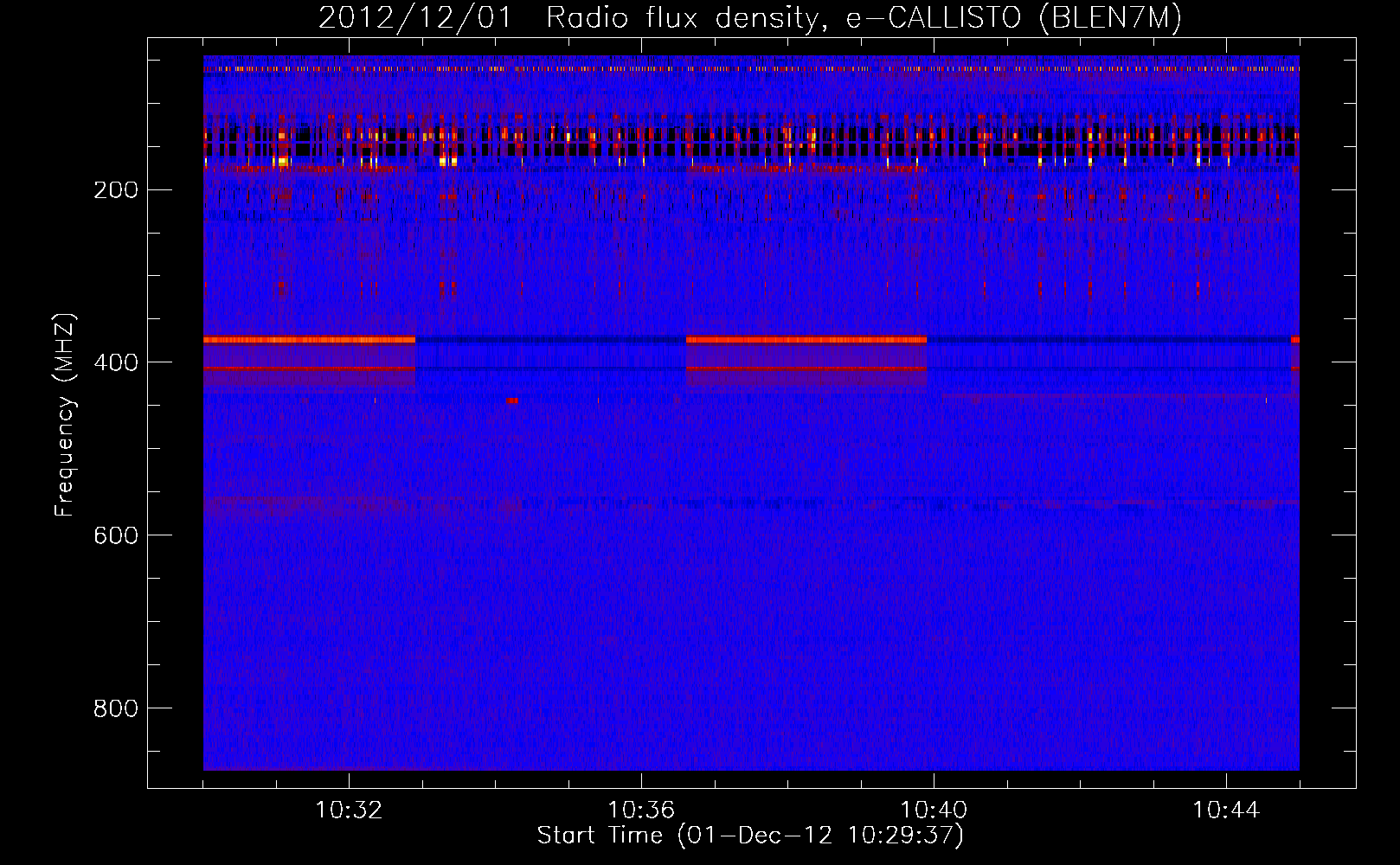The width and height of the screenshot is (1400, 865).
Task: Click the 10:32 time tick label
Action: coord(349,811)
